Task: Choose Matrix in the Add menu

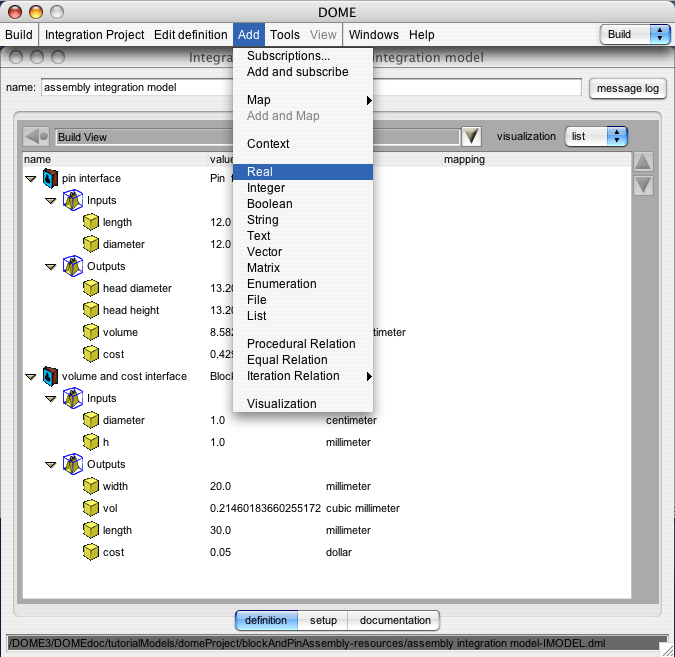Action: tap(303, 268)
